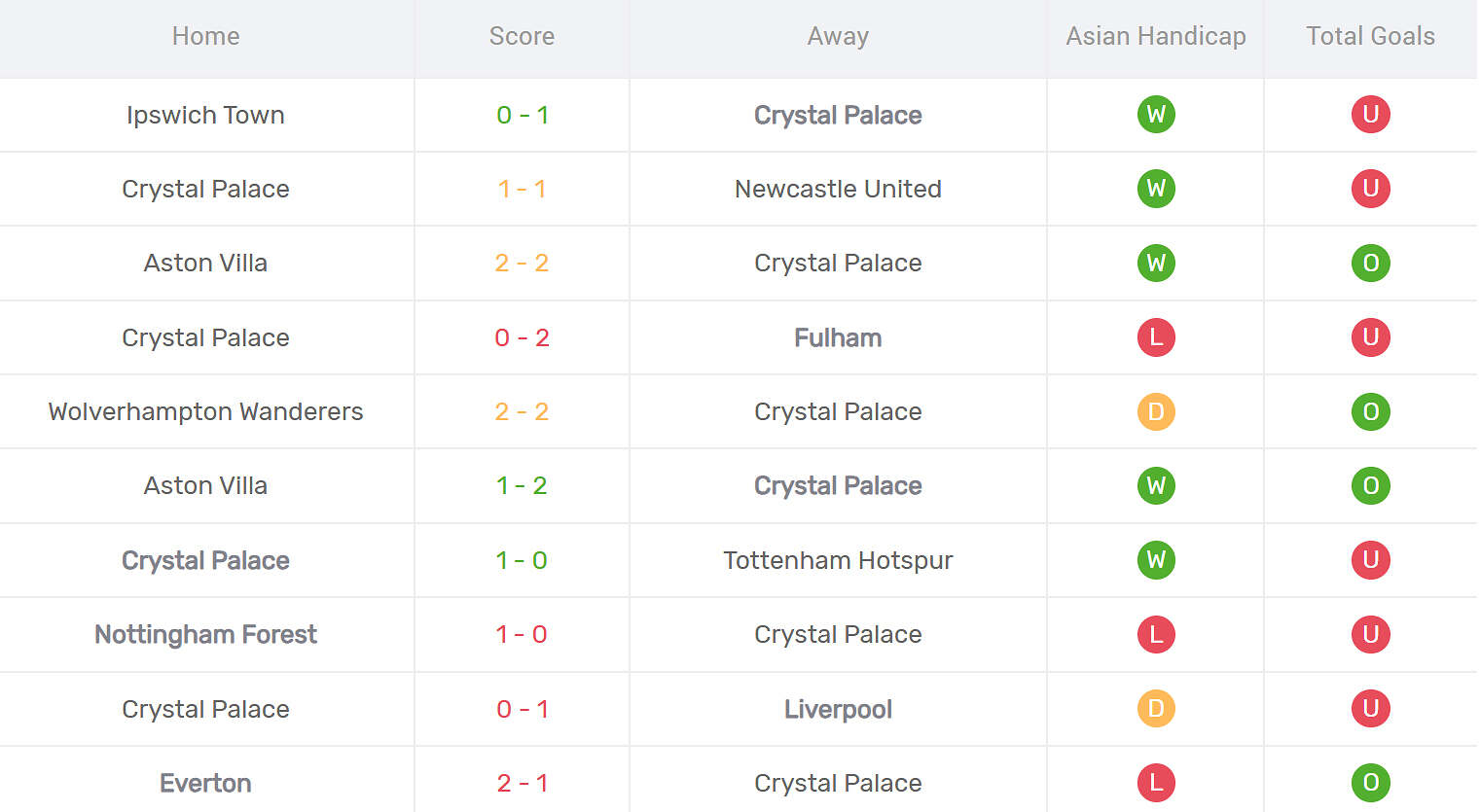Click red U total goals badge in Newcastle row
The height and width of the screenshot is (812, 1480).
pyautogui.click(x=1370, y=189)
